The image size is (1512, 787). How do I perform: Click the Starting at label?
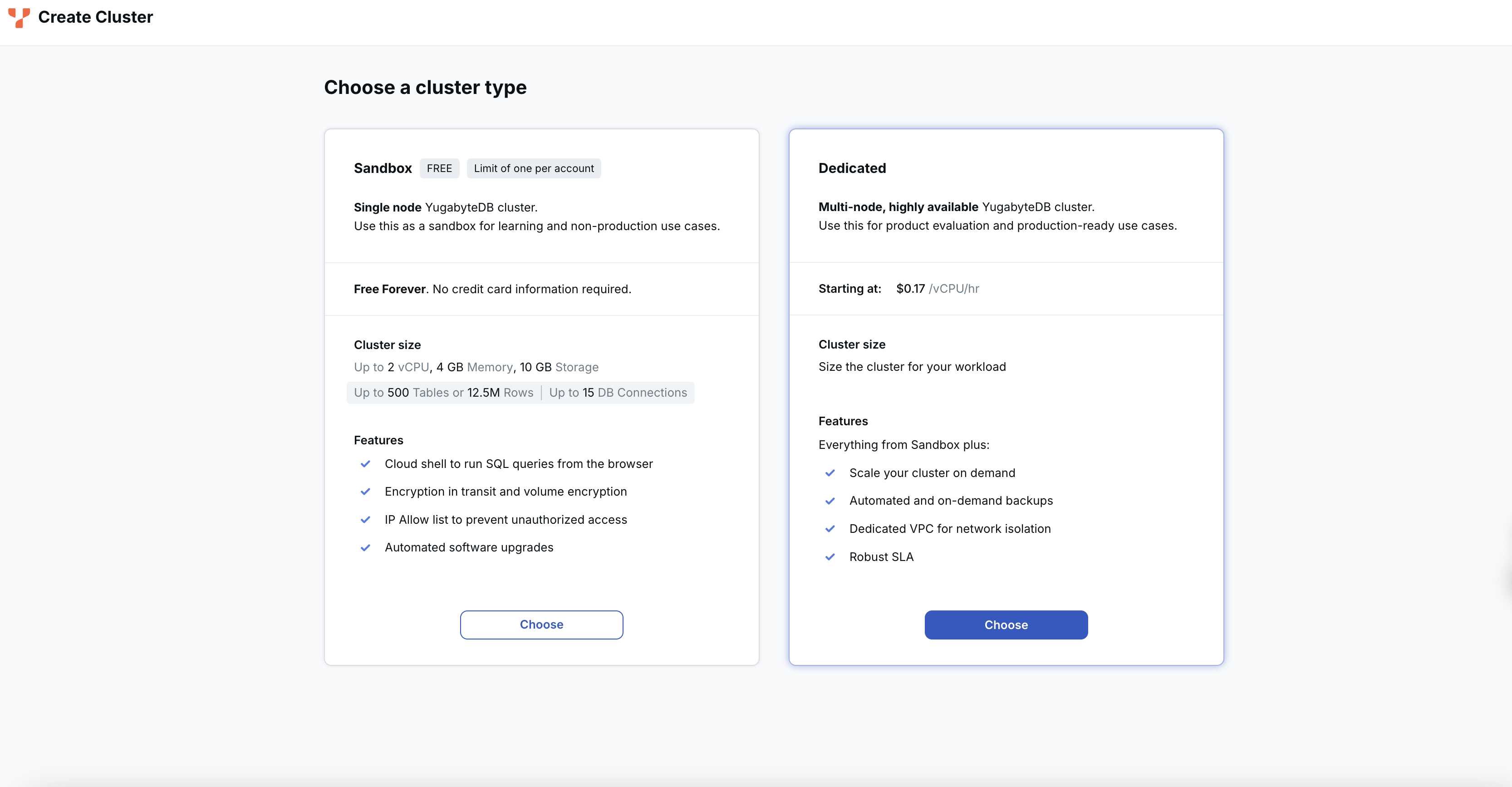pos(849,289)
